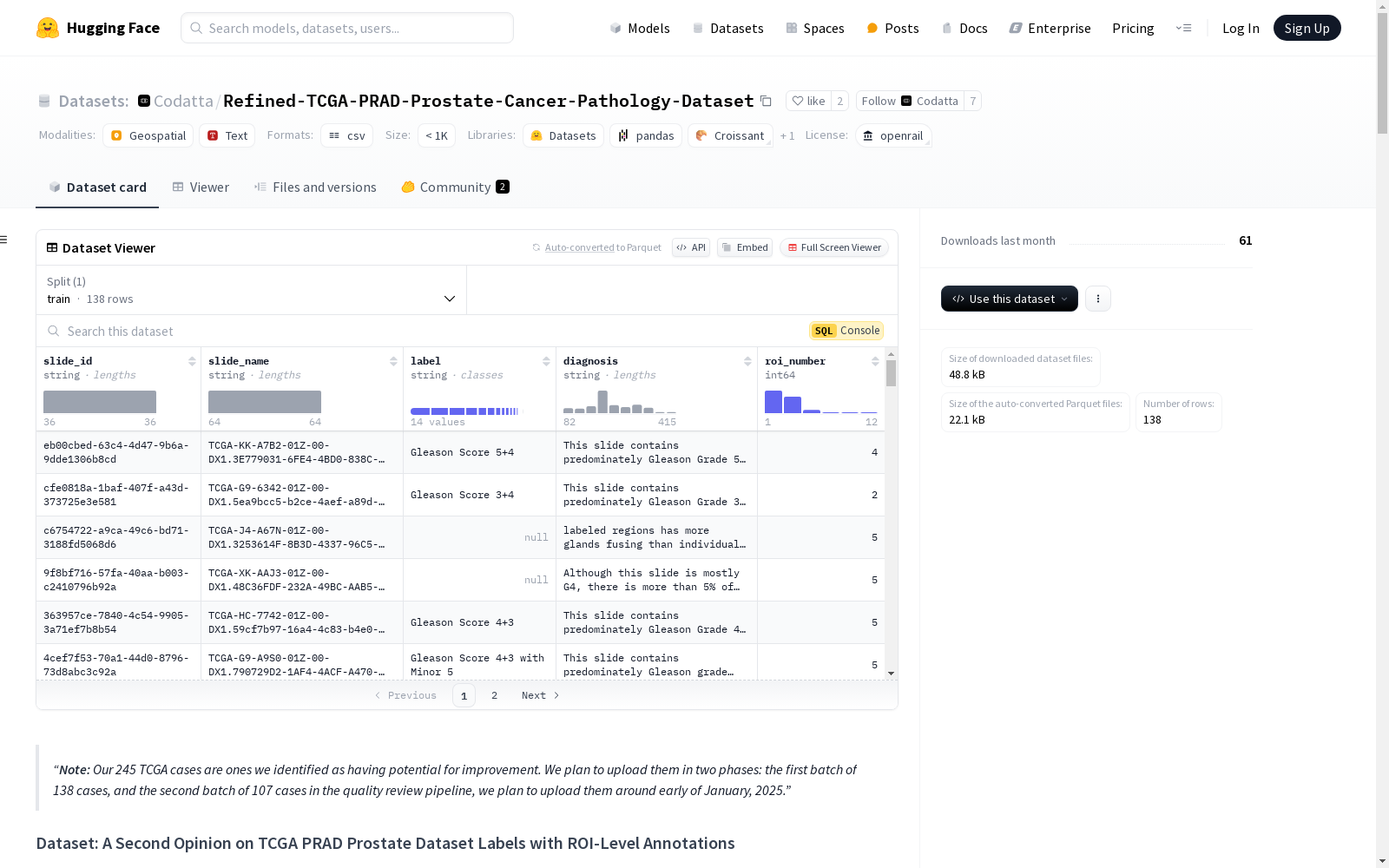Viewport: 1389px width, 868px height.
Task: Select page 1 of the table
Action: tap(464, 695)
